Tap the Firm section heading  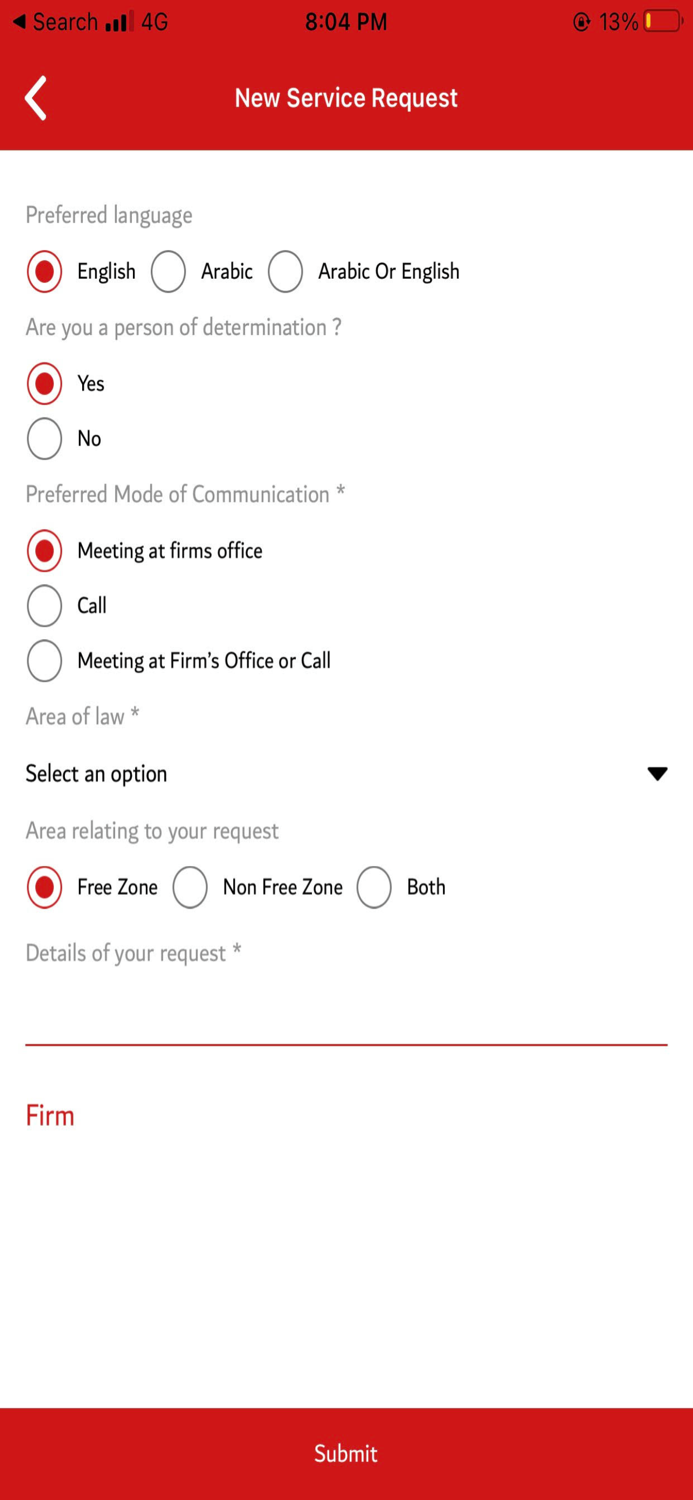click(50, 1116)
